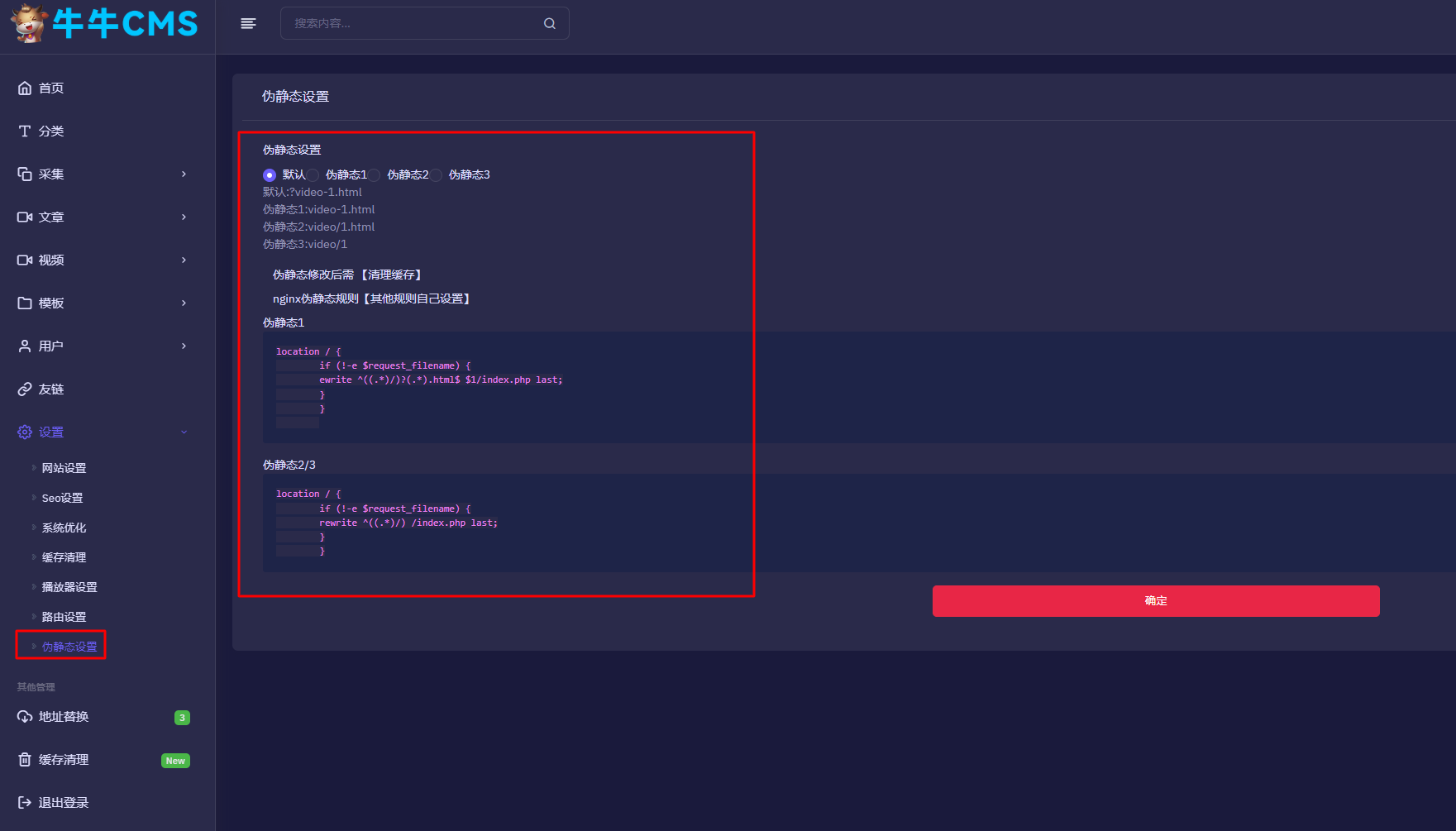Click the home icon in sidebar
This screenshot has height=831, width=1456.
pyautogui.click(x=25, y=88)
